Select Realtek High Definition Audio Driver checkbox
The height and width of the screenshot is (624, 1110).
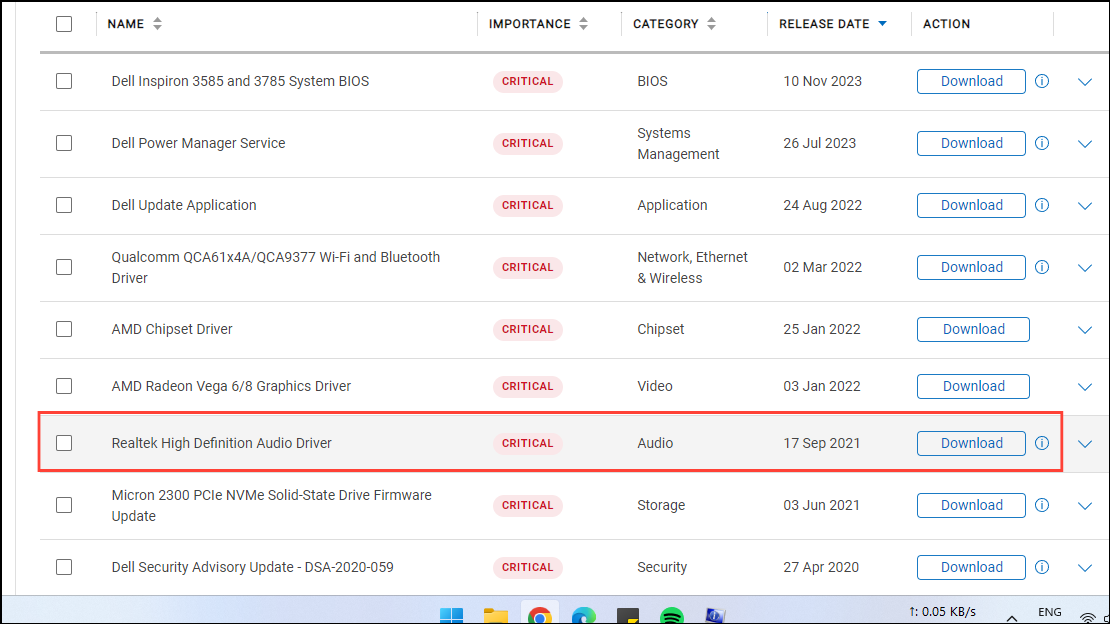tap(64, 443)
